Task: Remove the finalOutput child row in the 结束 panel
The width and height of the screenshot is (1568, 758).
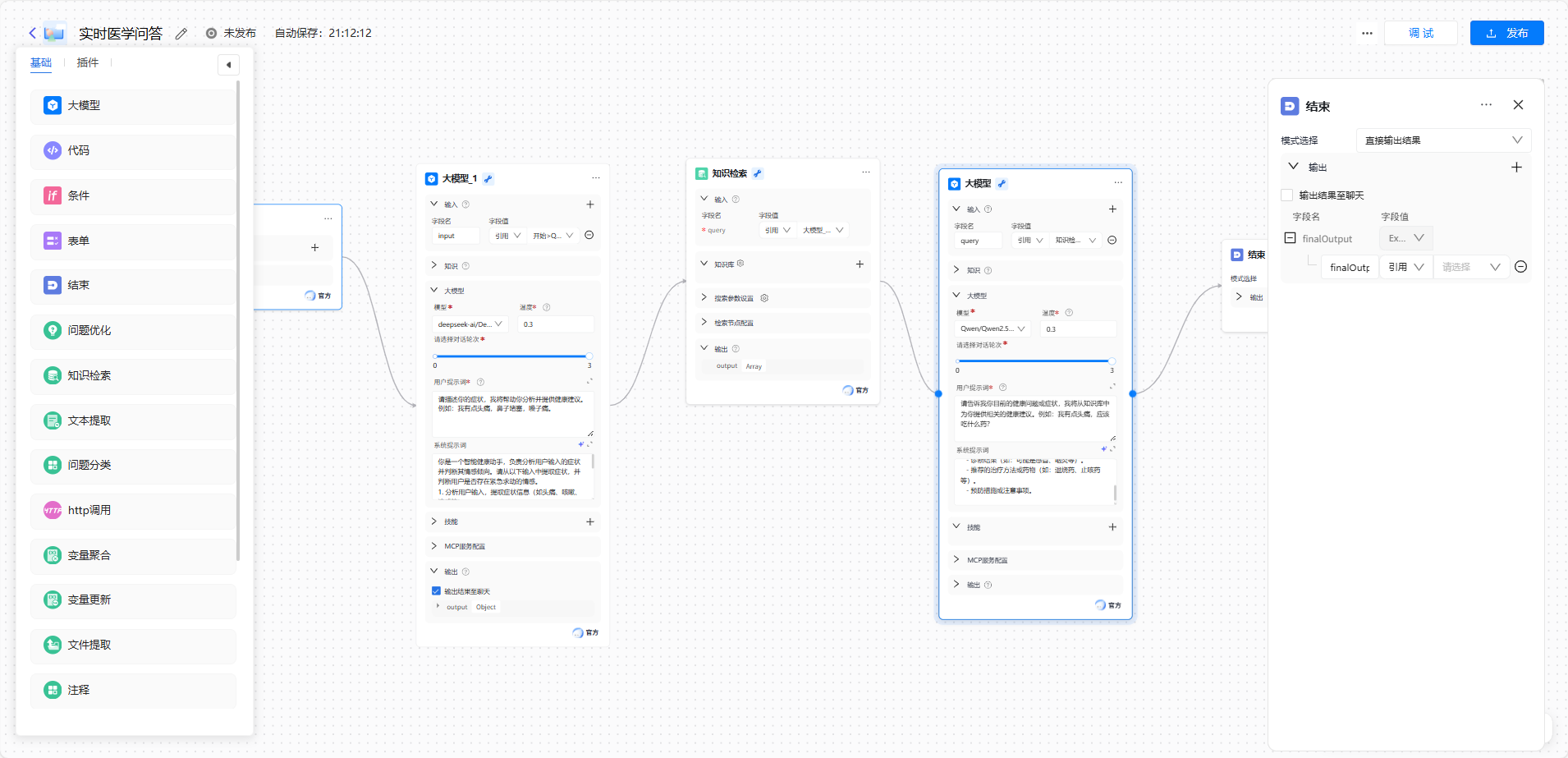Action: 1520,267
